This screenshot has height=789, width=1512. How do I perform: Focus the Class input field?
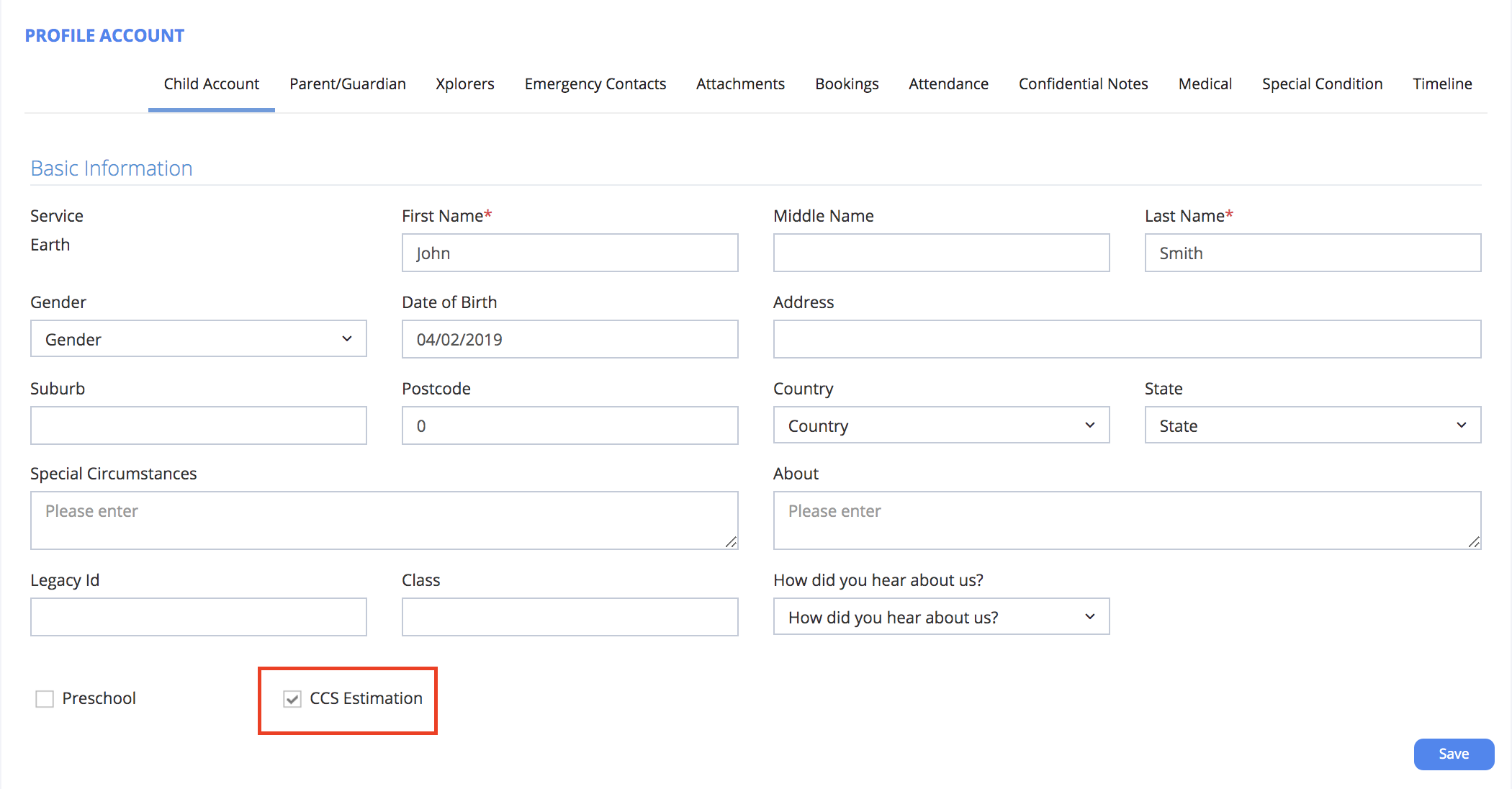570,617
